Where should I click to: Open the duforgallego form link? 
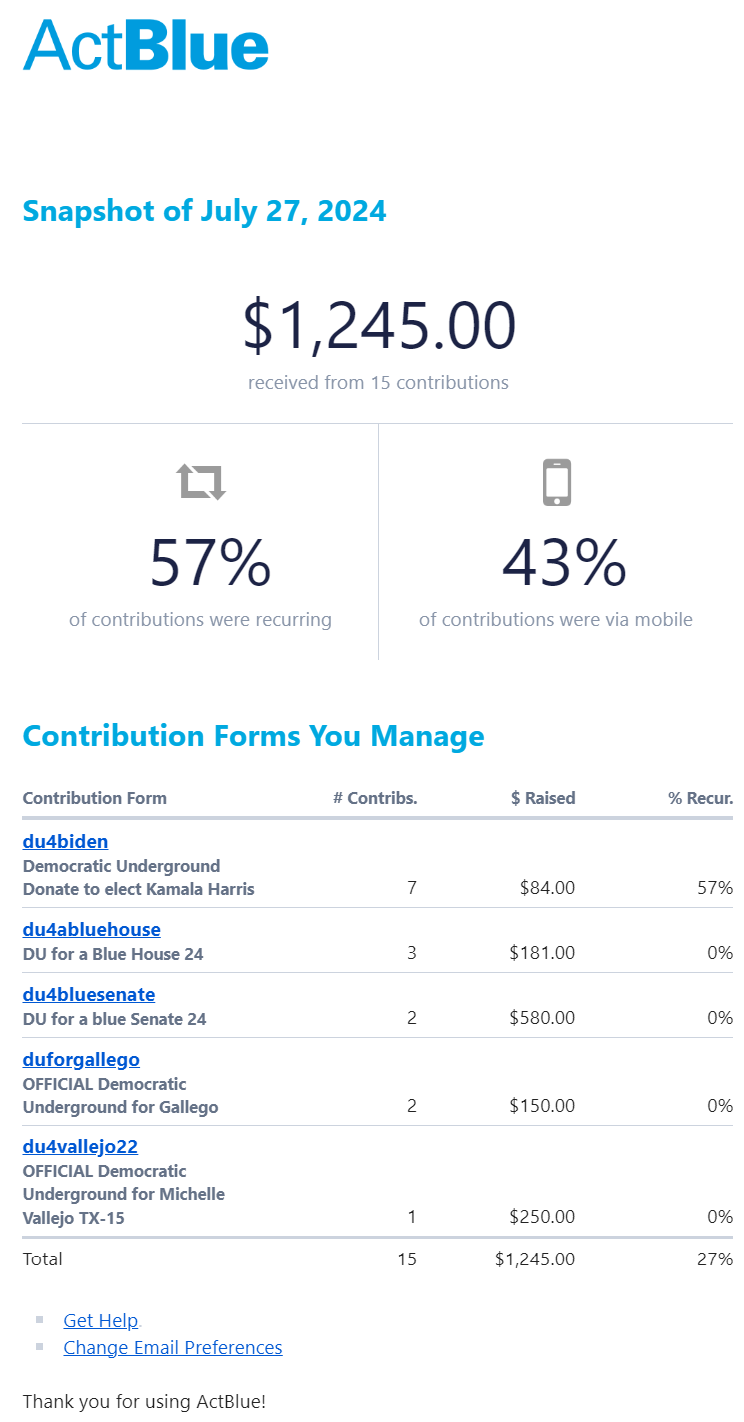[81, 1059]
